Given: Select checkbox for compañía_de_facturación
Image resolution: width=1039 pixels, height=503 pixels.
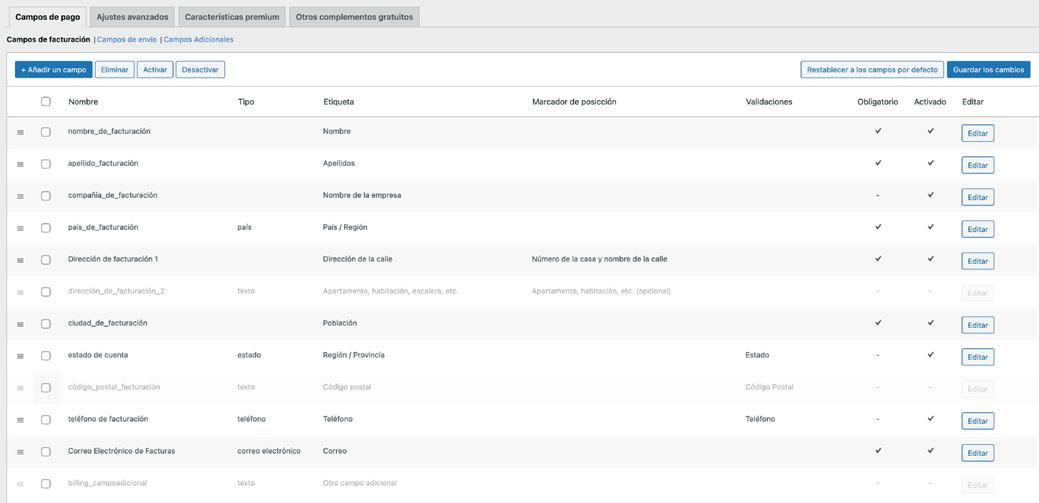Looking at the screenshot, I should [x=46, y=196].
